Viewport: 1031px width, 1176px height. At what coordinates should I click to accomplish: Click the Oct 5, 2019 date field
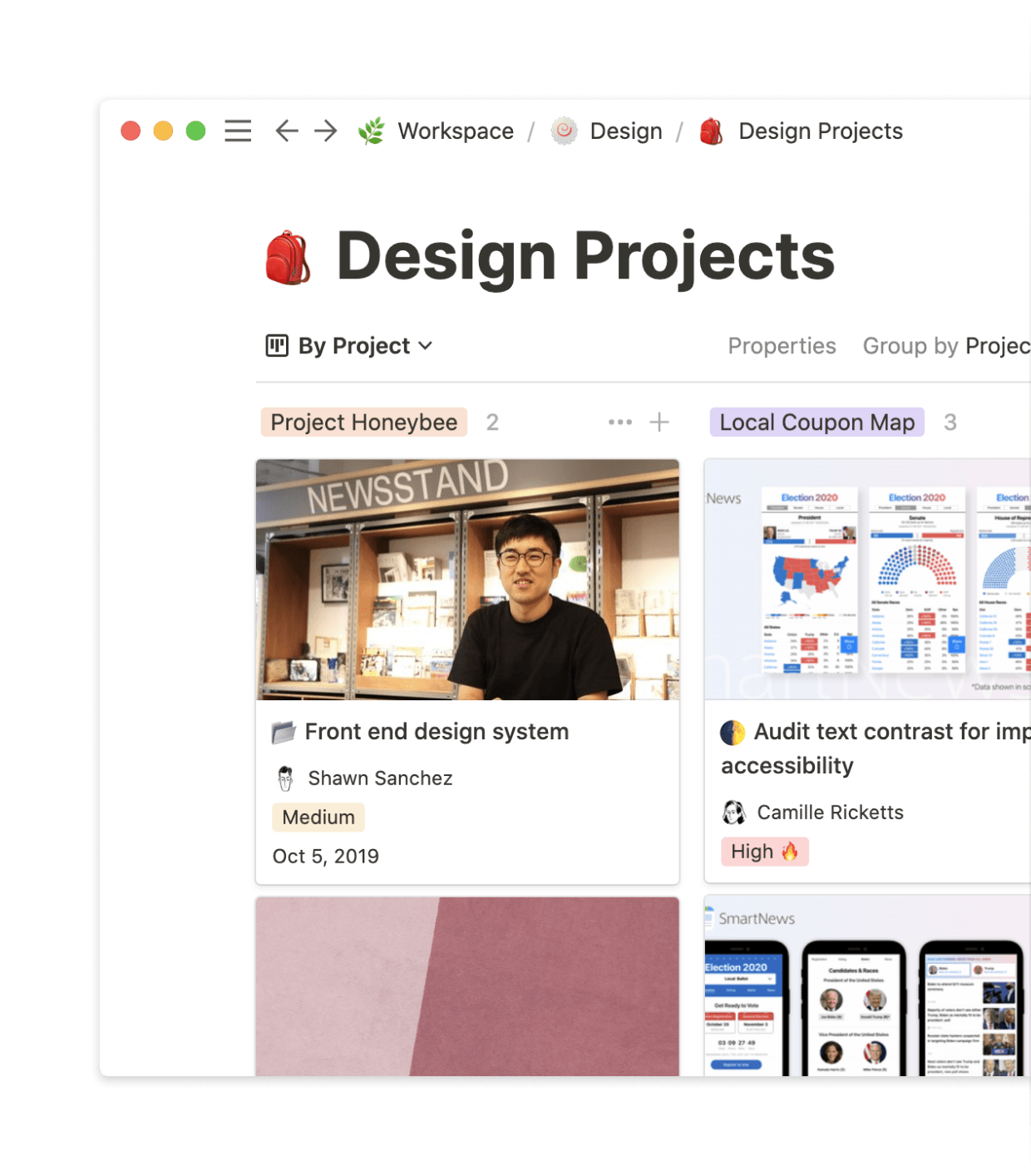[325, 856]
